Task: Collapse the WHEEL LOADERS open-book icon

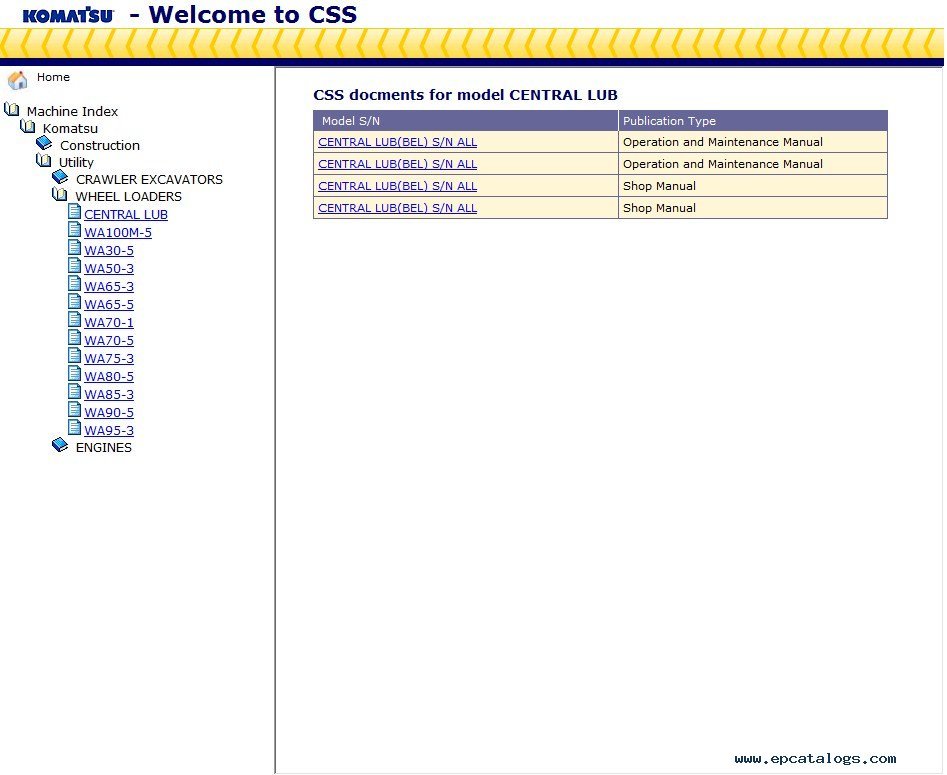Action: (x=60, y=194)
